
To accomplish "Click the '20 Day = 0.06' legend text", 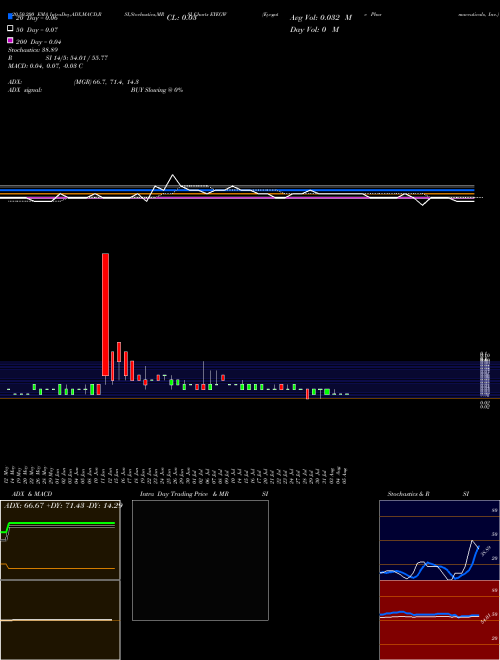I will tap(37, 18).
